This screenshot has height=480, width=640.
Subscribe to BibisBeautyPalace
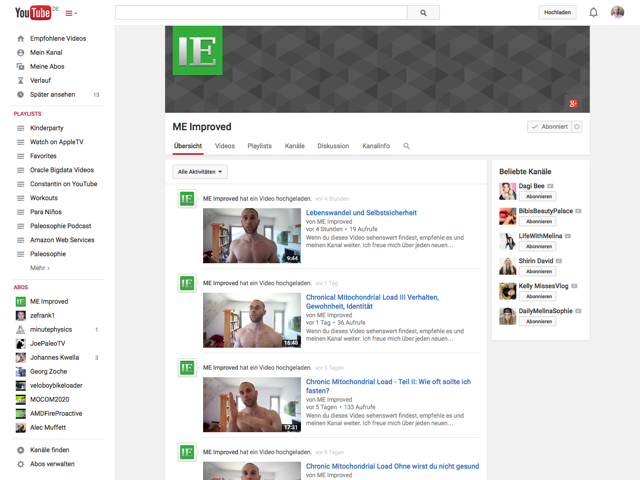(539, 222)
